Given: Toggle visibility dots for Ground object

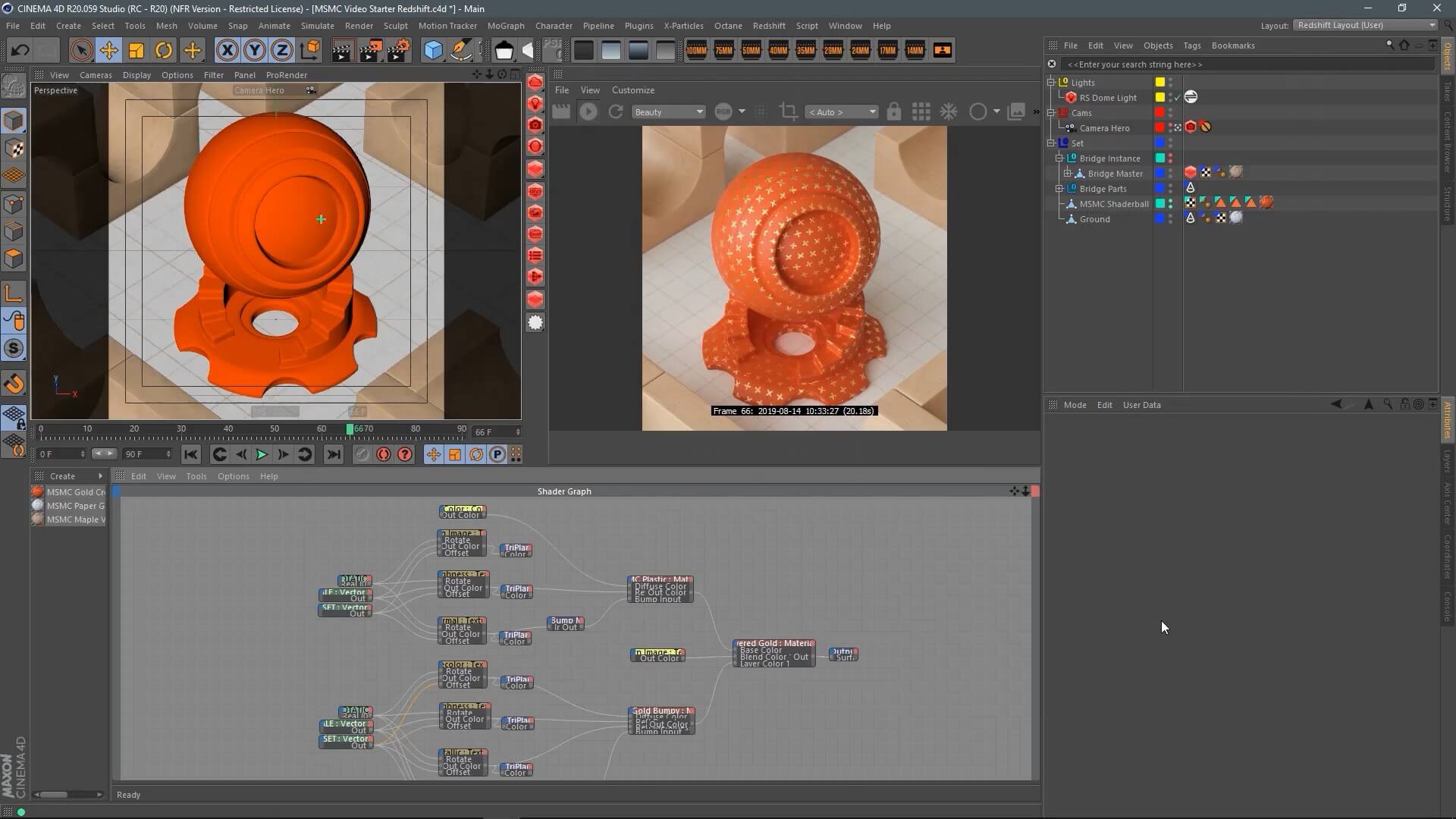Looking at the screenshot, I should tap(1170, 219).
